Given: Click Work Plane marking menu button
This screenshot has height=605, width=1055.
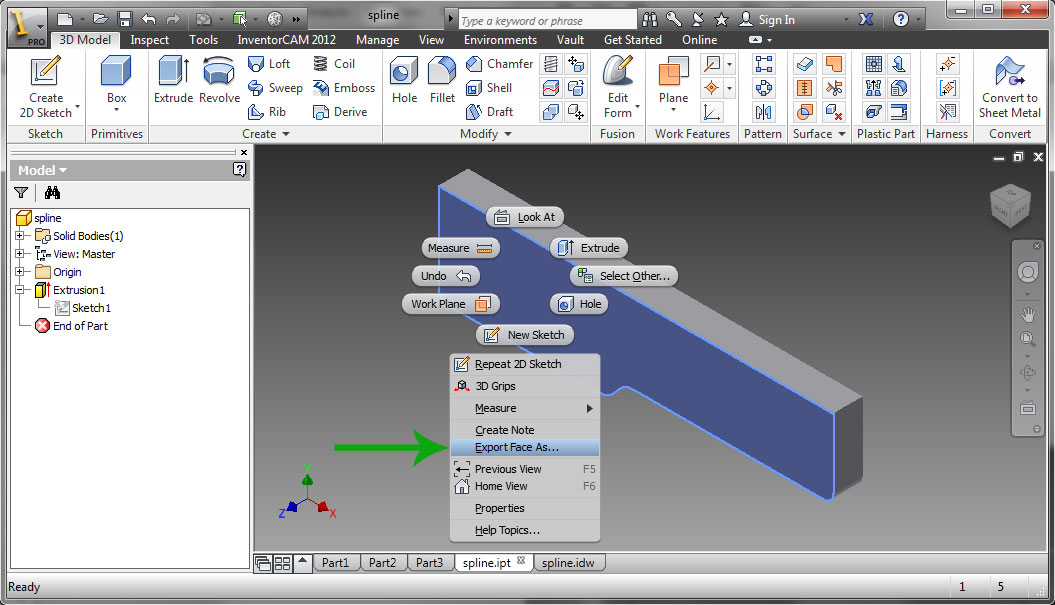Looking at the screenshot, I should (x=451, y=304).
